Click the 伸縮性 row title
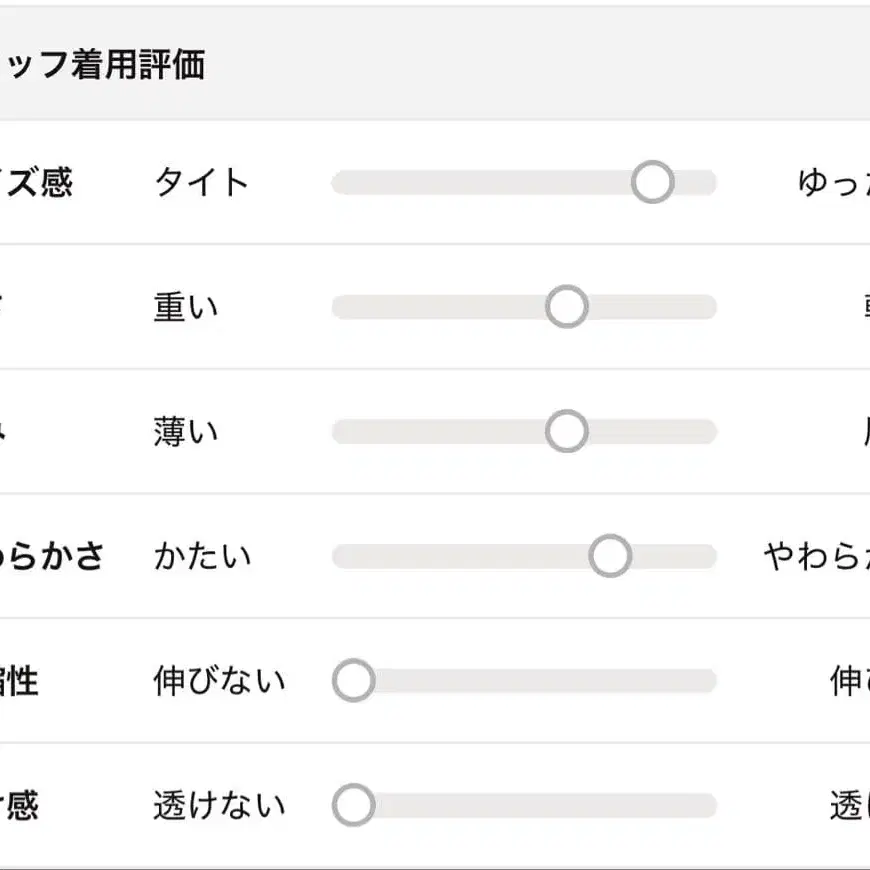This screenshot has height=870, width=870. click(x=18, y=681)
